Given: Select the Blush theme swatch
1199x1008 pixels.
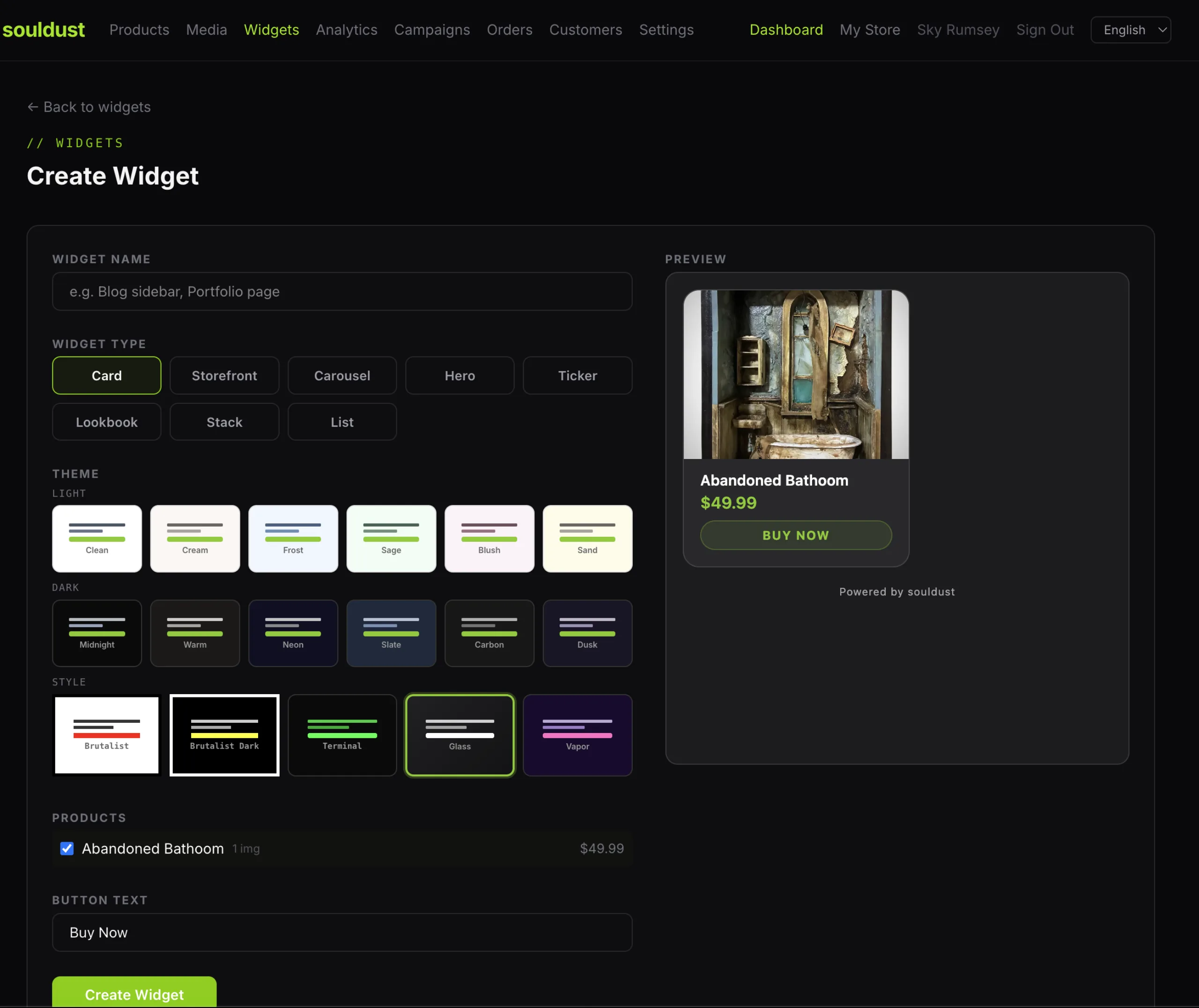Looking at the screenshot, I should coord(489,538).
